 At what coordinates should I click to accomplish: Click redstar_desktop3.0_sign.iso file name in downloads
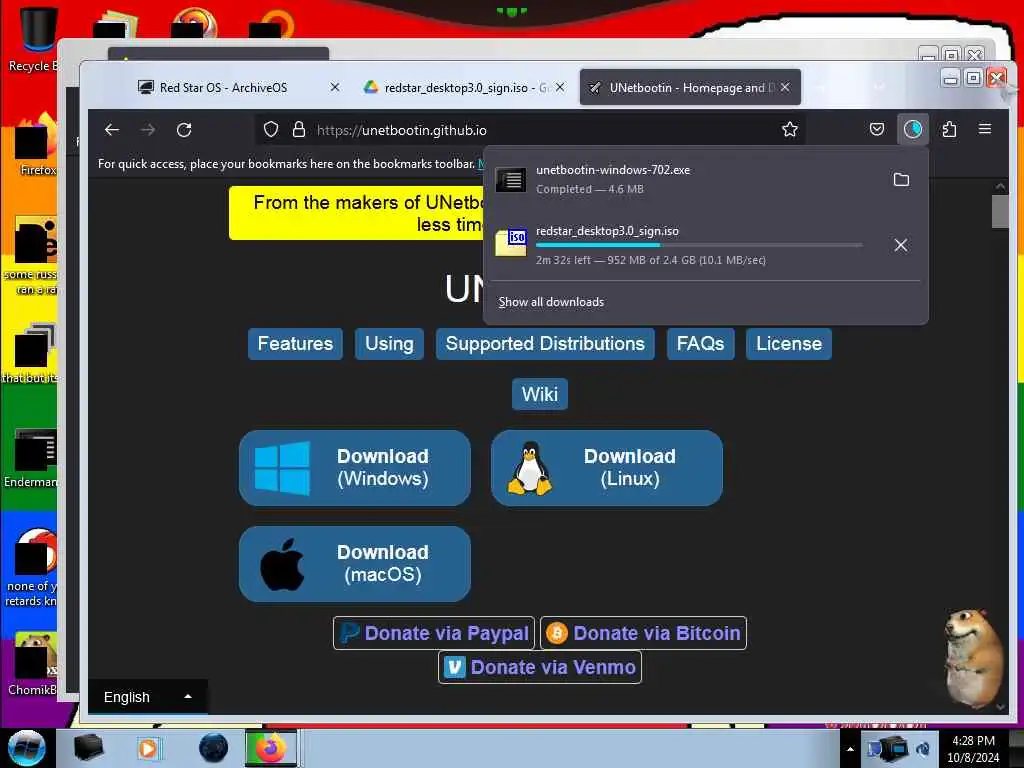tap(607, 231)
